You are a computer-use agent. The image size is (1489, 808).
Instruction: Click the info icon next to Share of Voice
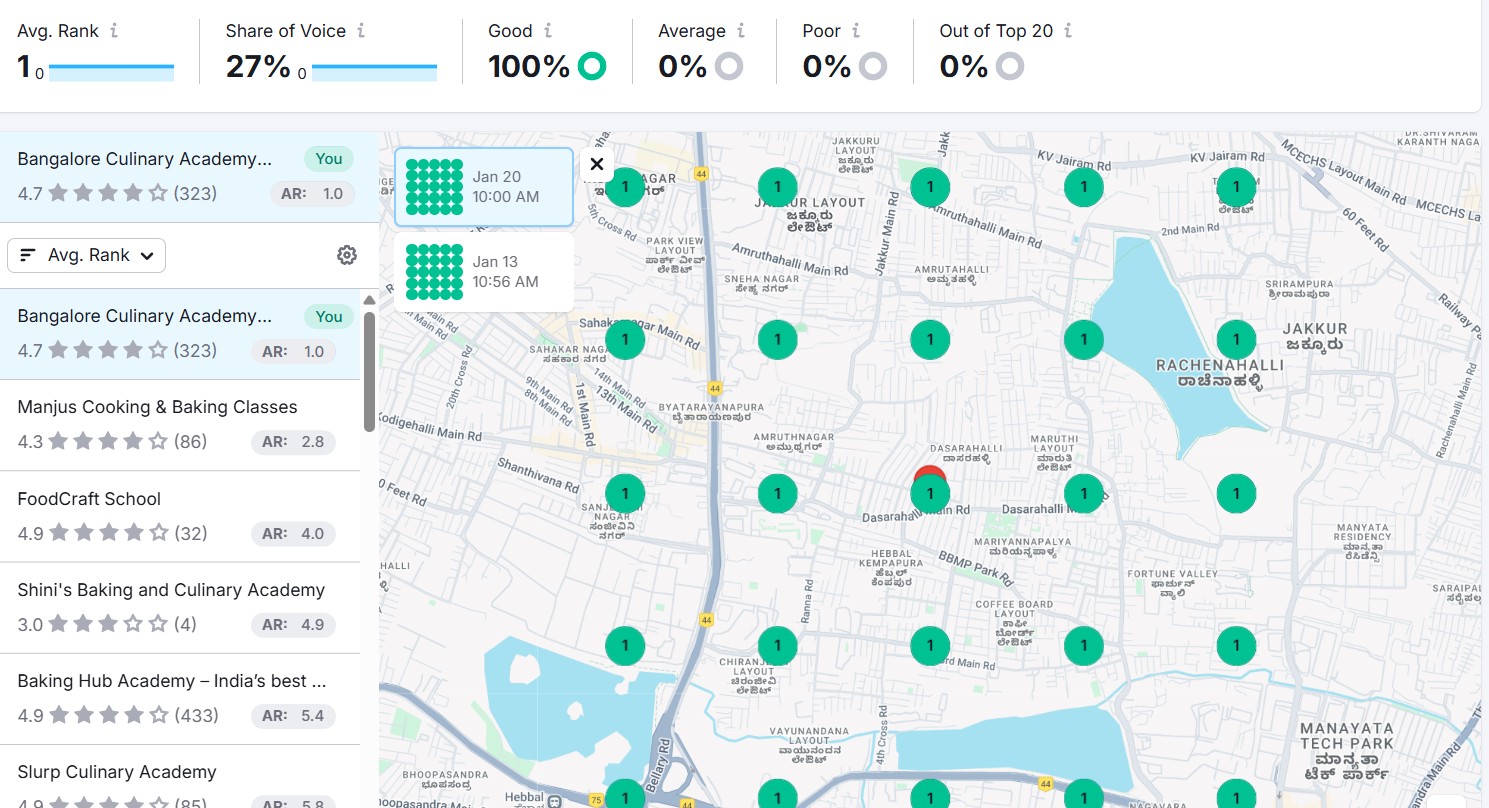[361, 31]
